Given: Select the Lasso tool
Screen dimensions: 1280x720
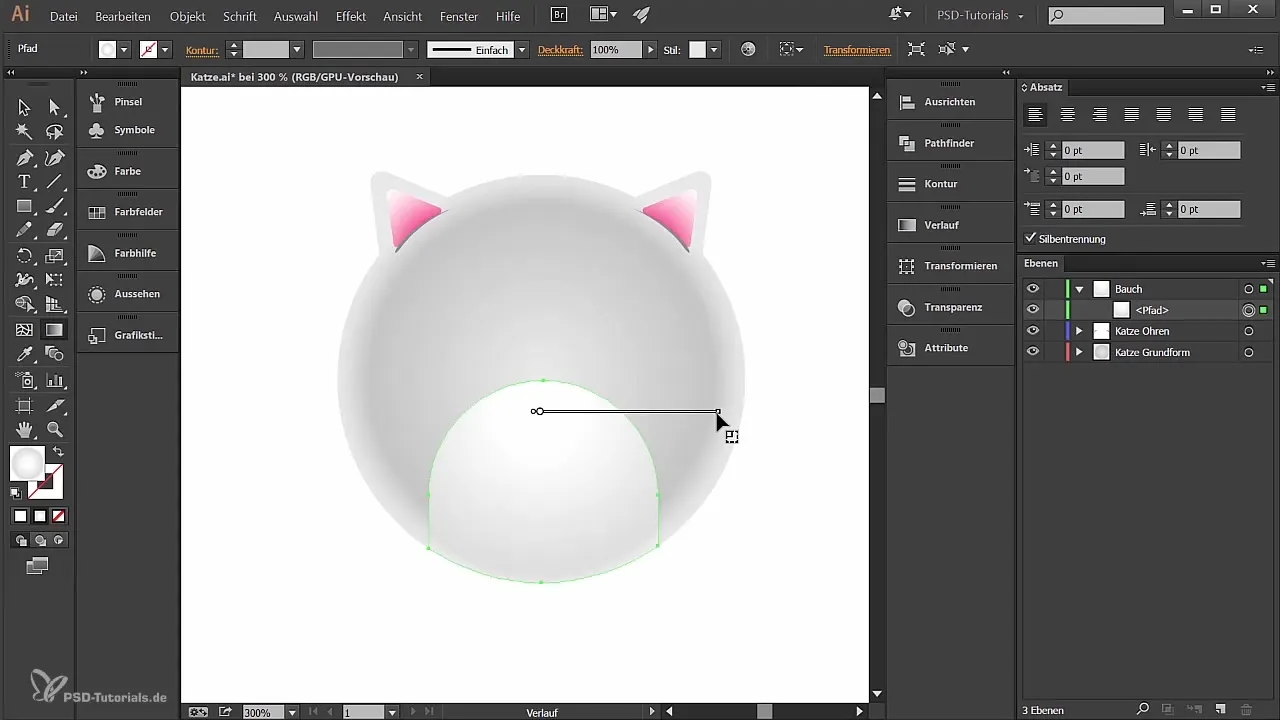Looking at the screenshot, I should click(x=55, y=132).
